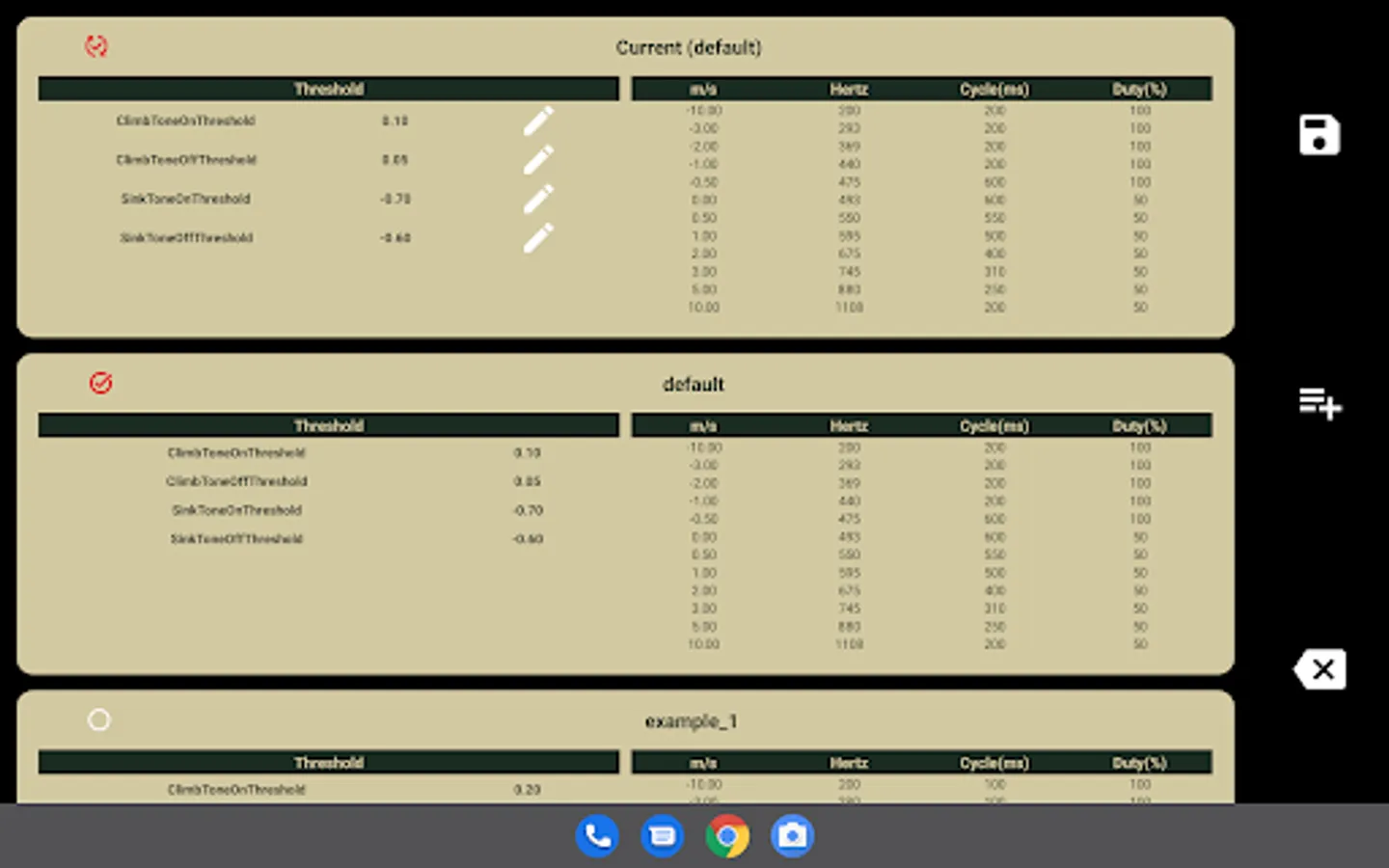Click SinkToneOffThreshold label in Current (default)
Screen dimensions: 1389x868
[x=186, y=237]
